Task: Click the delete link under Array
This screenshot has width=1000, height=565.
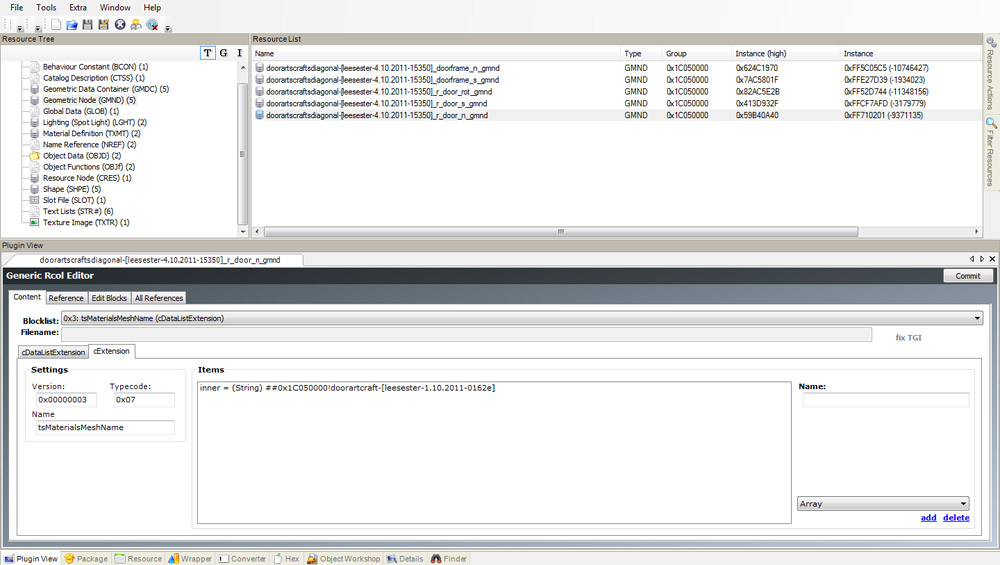Action: click(x=956, y=518)
